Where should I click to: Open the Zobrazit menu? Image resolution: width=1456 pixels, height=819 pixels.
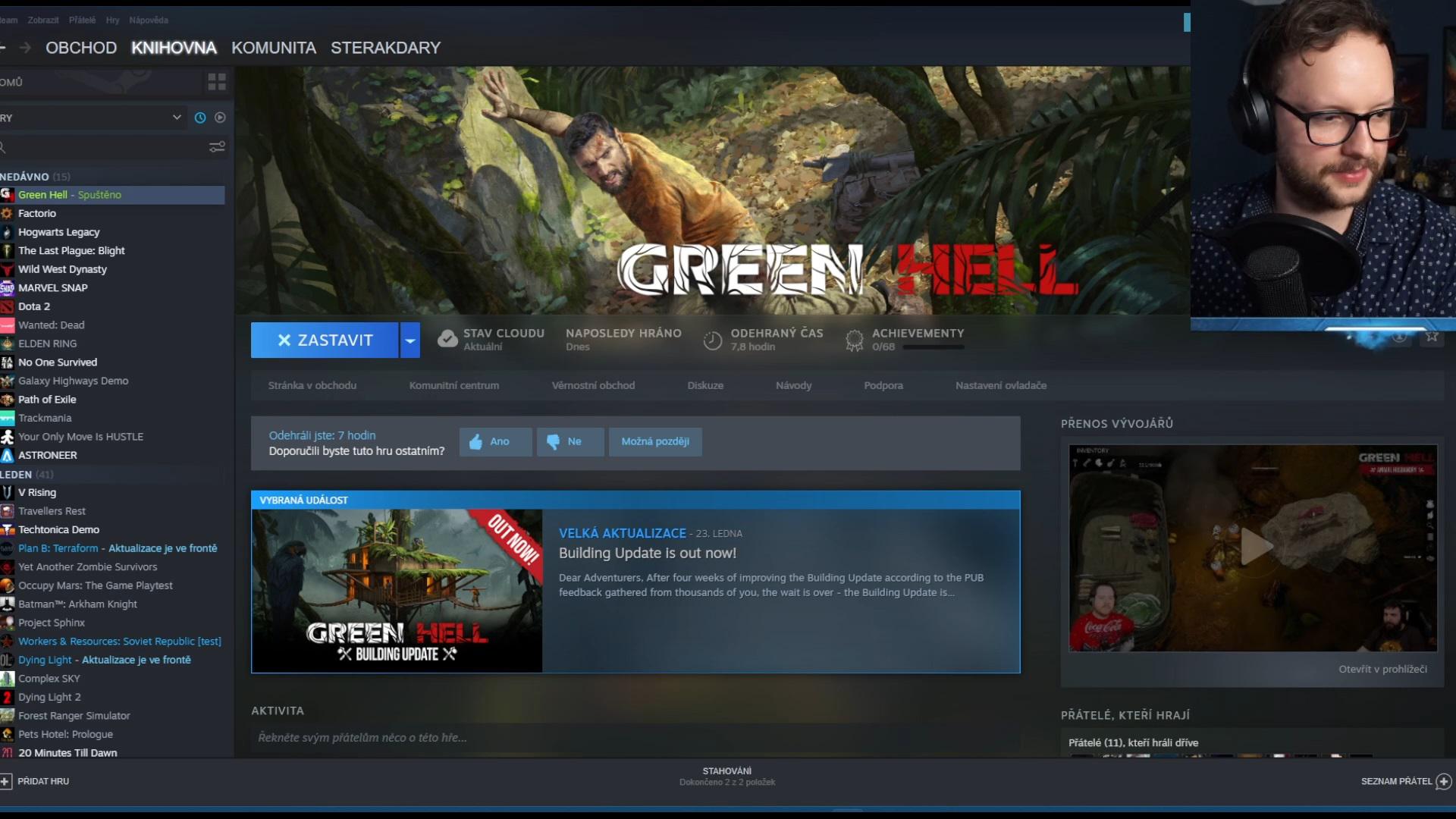[x=43, y=20]
